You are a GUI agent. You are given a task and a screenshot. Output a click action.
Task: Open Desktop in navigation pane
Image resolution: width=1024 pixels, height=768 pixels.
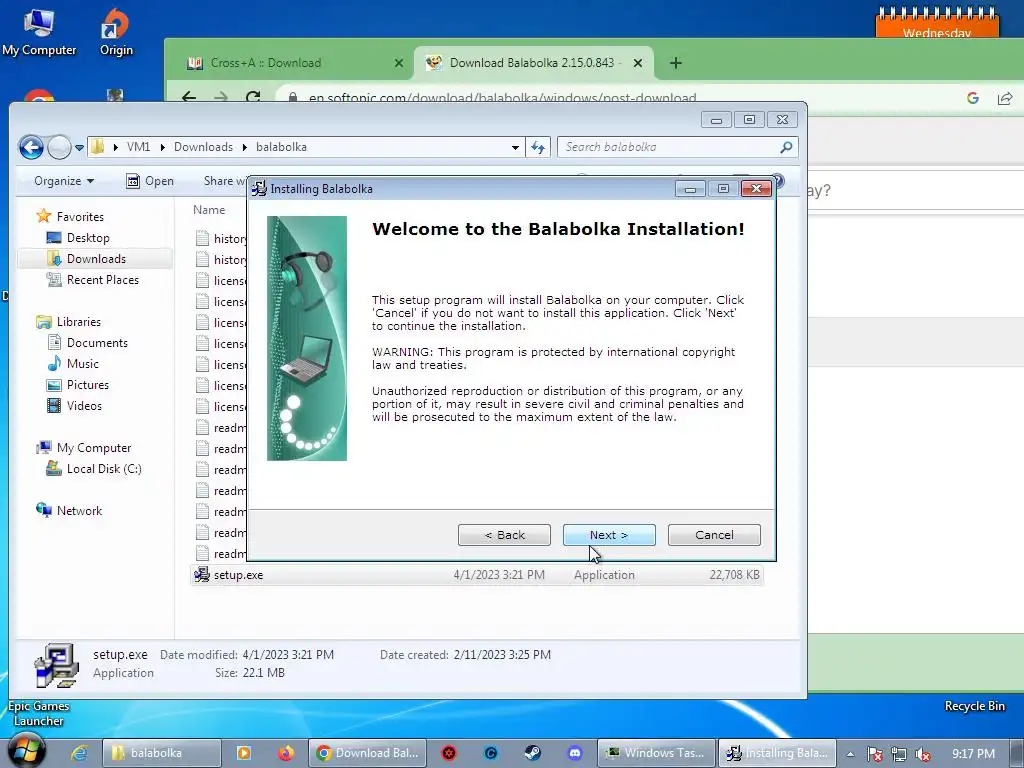[88, 238]
